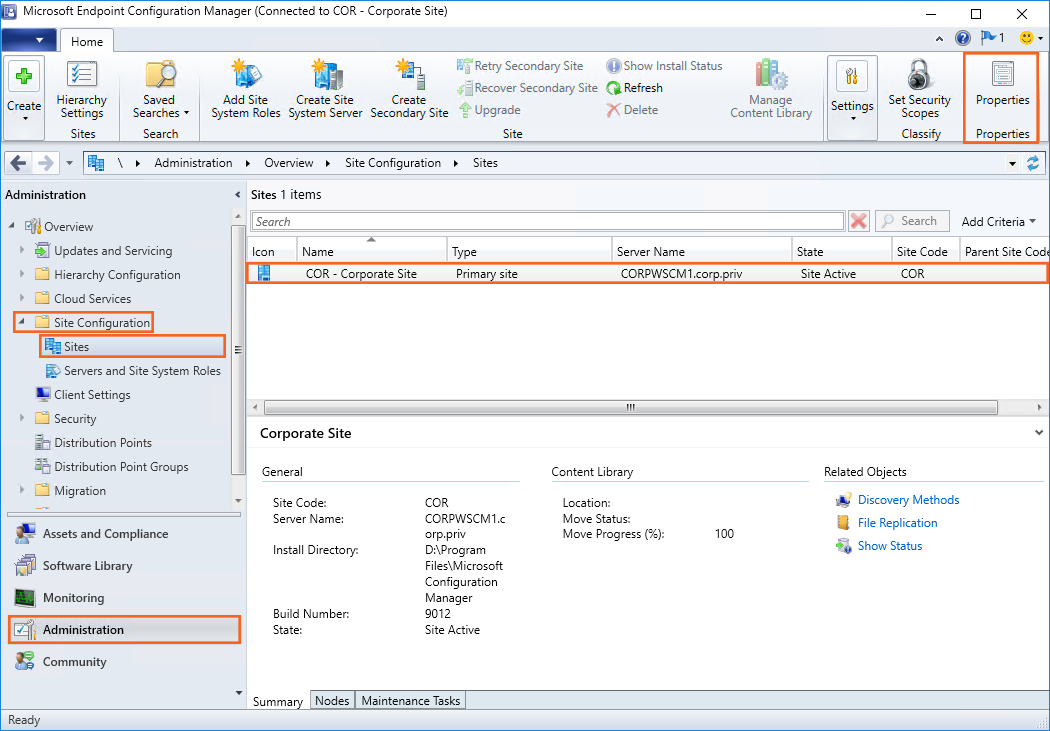Select Servers and Site System Roles
Viewport: 1050px width, 731px height.
142,371
